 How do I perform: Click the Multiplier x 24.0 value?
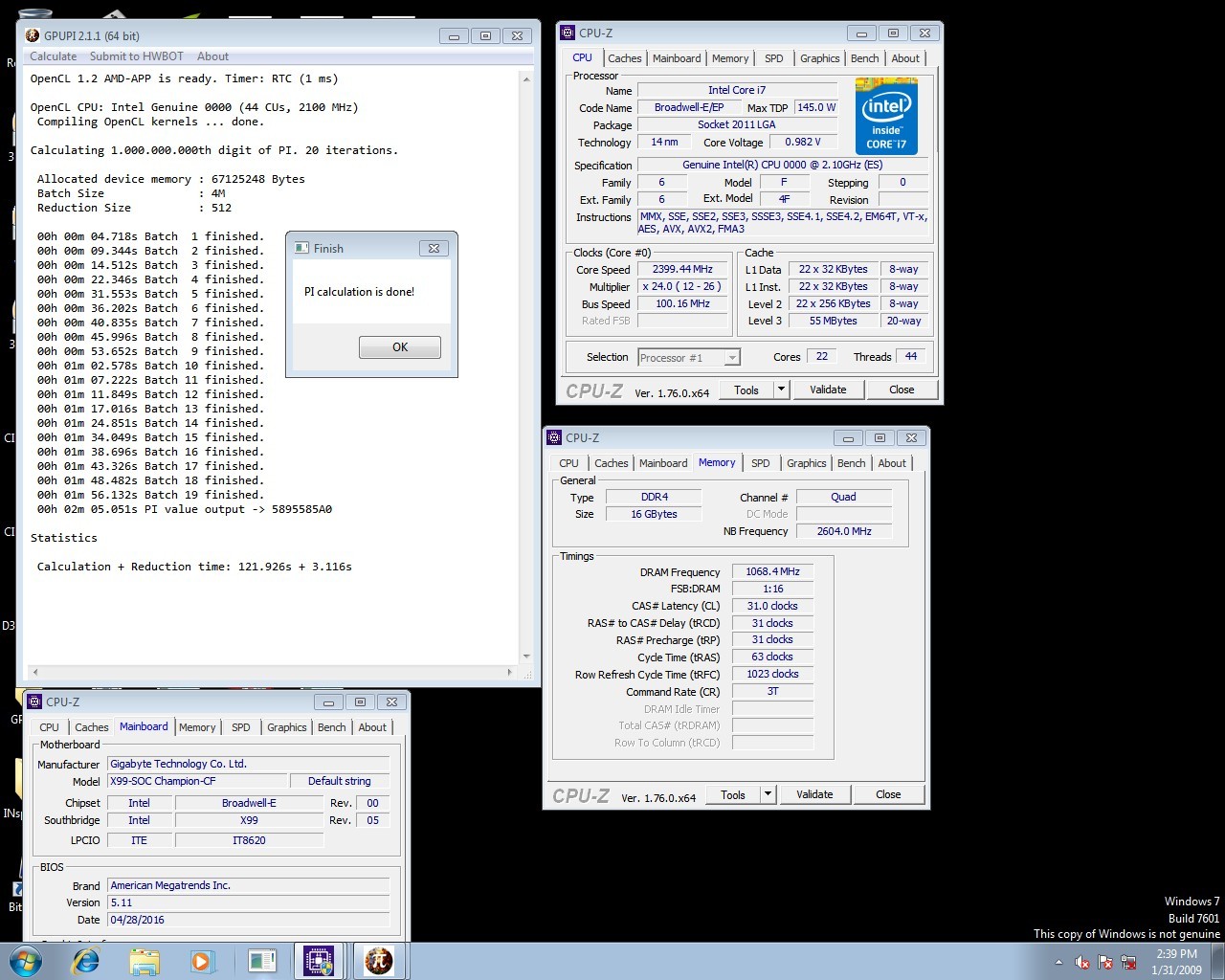pyautogui.click(x=682, y=286)
